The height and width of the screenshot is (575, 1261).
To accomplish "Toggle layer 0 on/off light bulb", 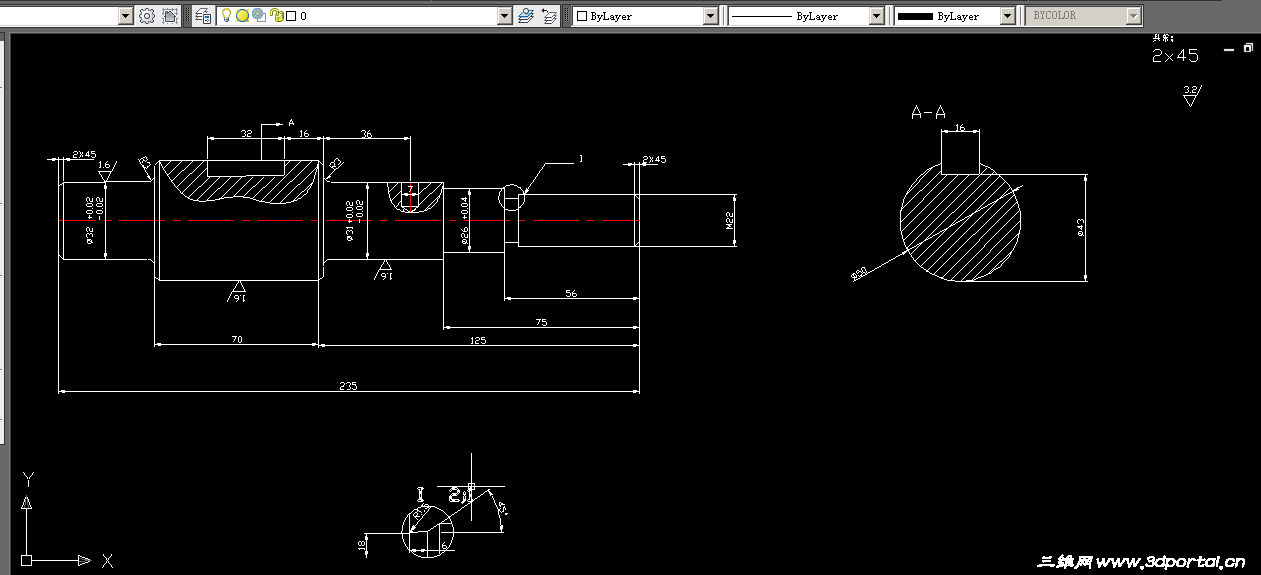I will pyautogui.click(x=226, y=16).
